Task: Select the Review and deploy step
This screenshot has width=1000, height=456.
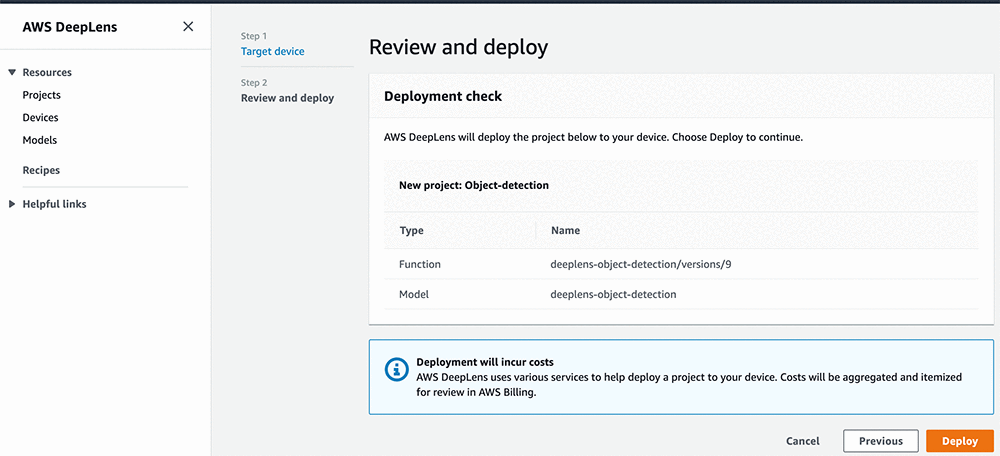Action: click(x=287, y=98)
